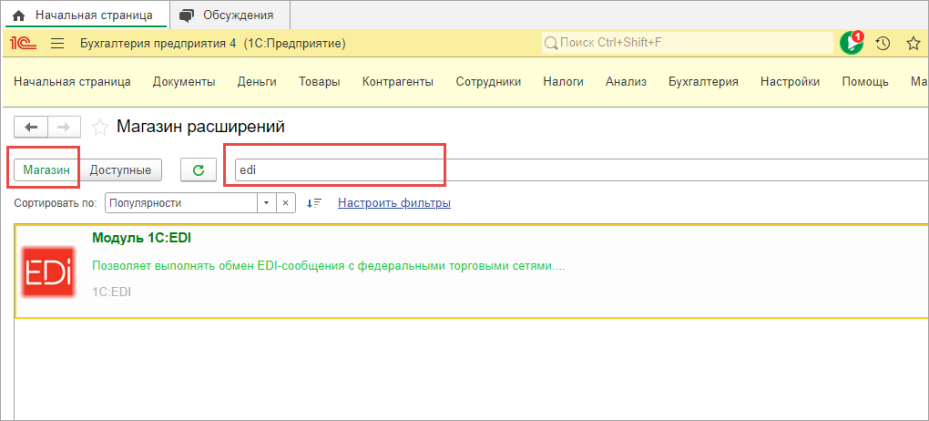Switch to the Обсуждения tab

230,15
